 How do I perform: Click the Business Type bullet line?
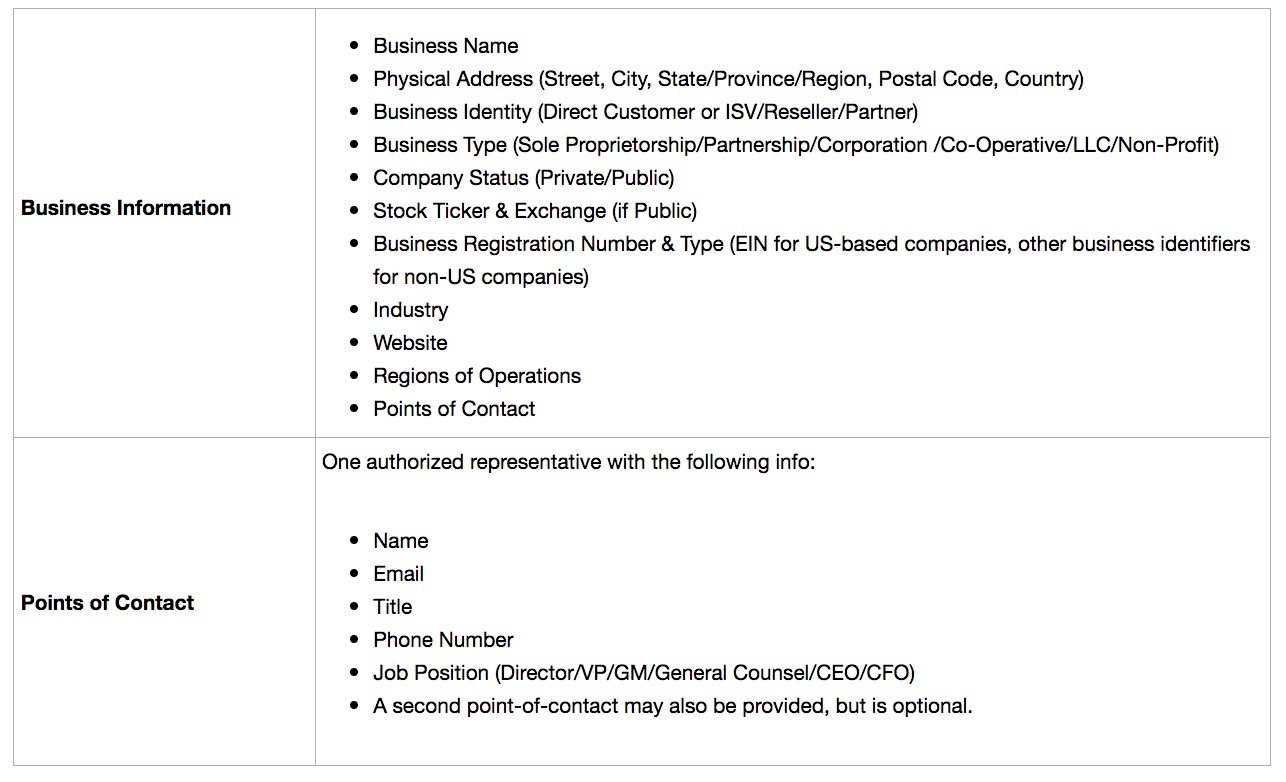(x=796, y=145)
